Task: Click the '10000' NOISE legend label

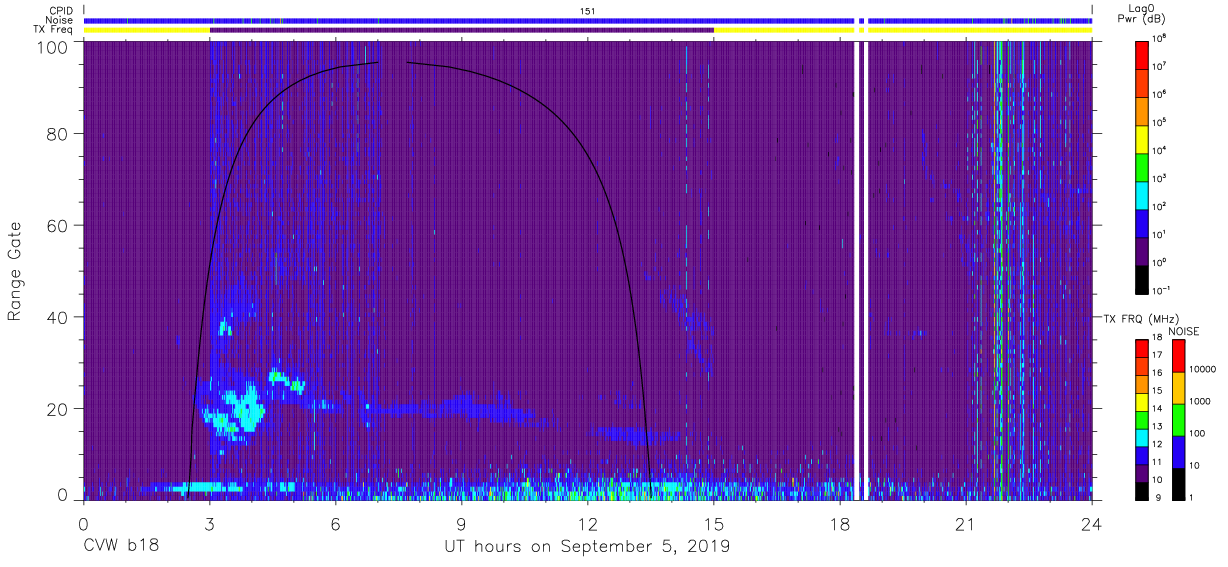Action: 1201,370
